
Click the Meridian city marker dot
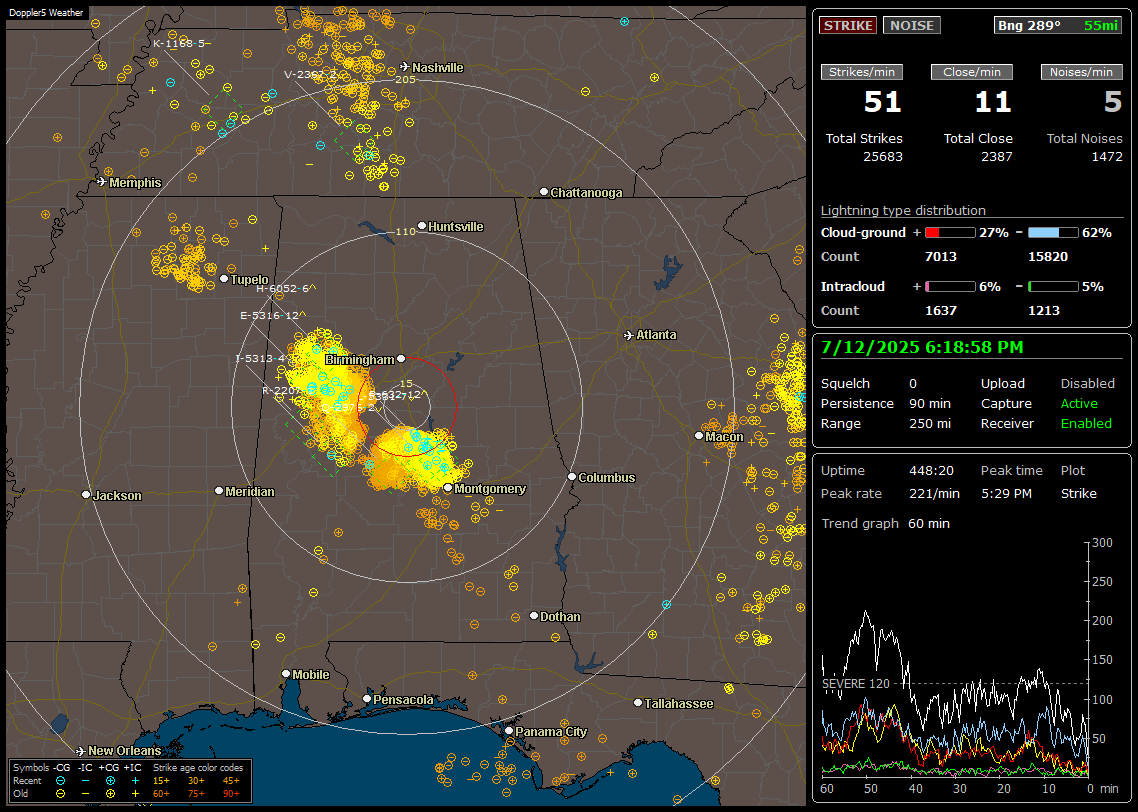click(x=219, y=491)
